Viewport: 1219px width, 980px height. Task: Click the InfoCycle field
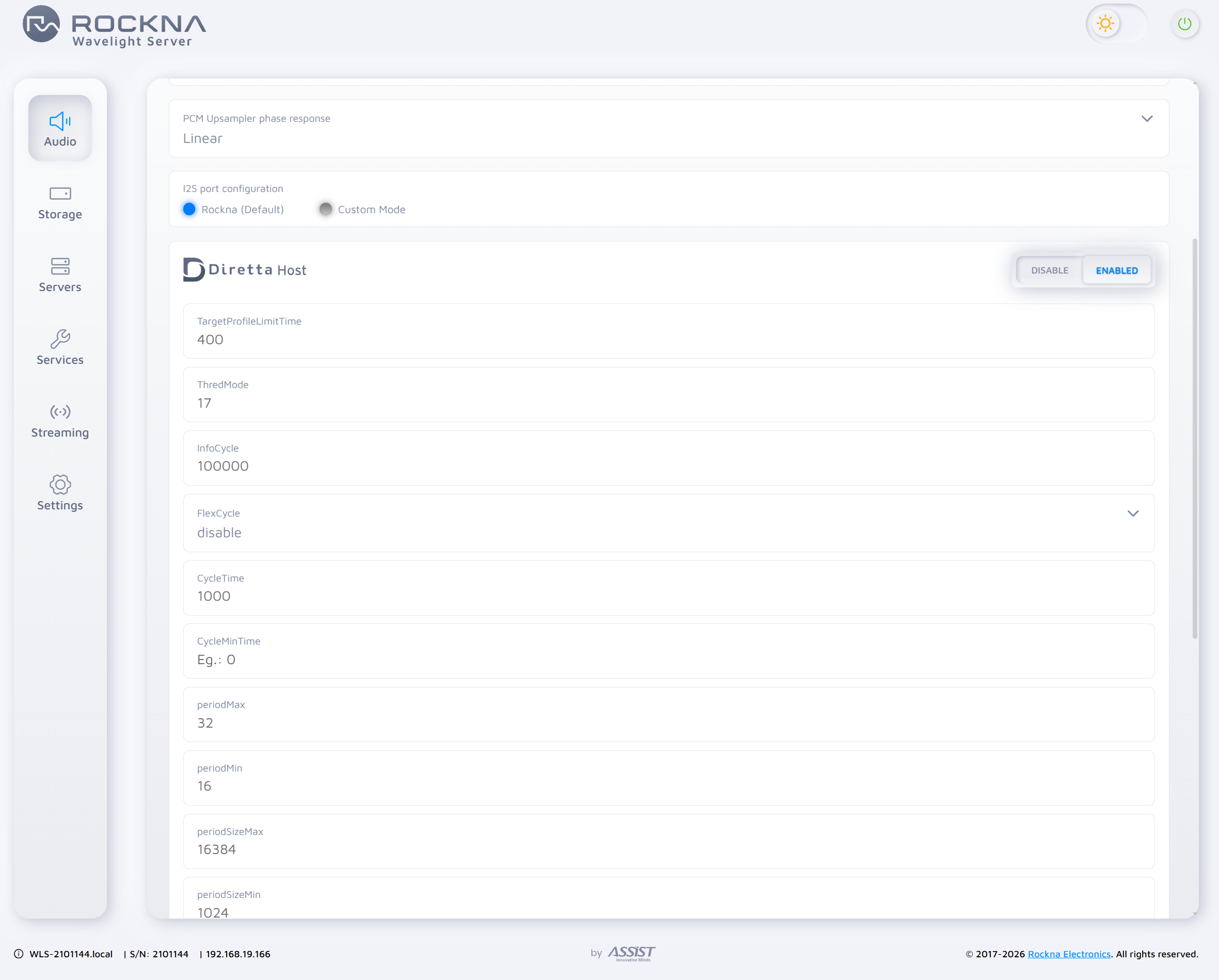click(669, 458)
